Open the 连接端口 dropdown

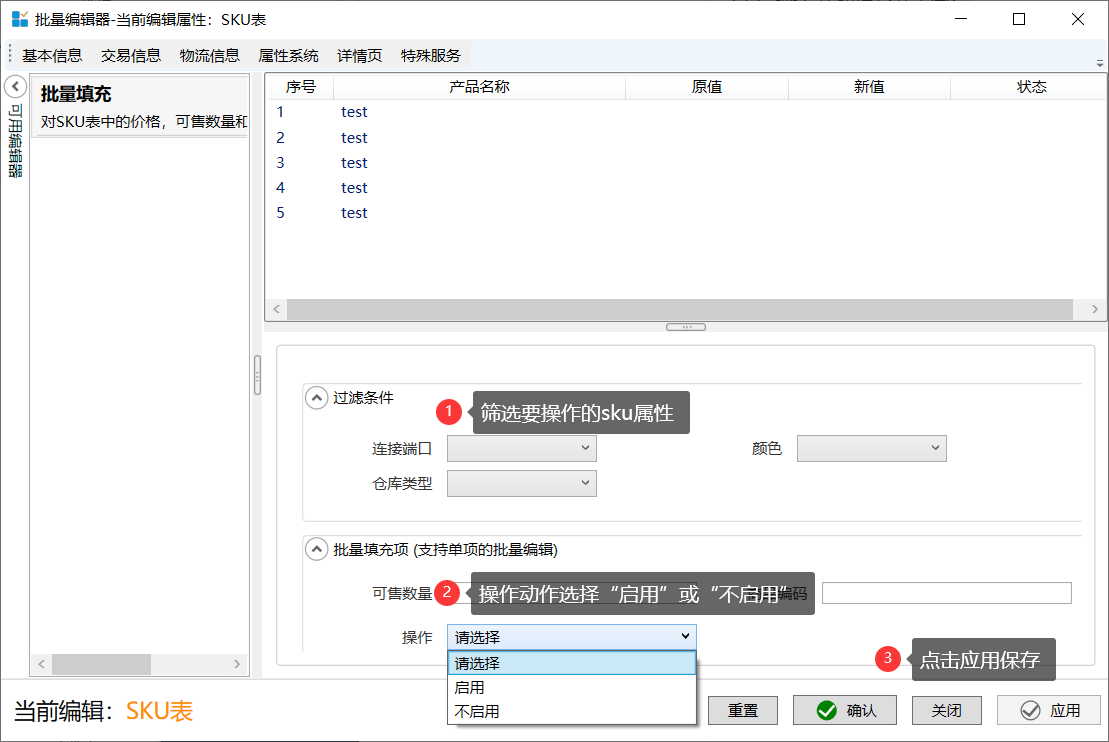[x=521, y=448]
